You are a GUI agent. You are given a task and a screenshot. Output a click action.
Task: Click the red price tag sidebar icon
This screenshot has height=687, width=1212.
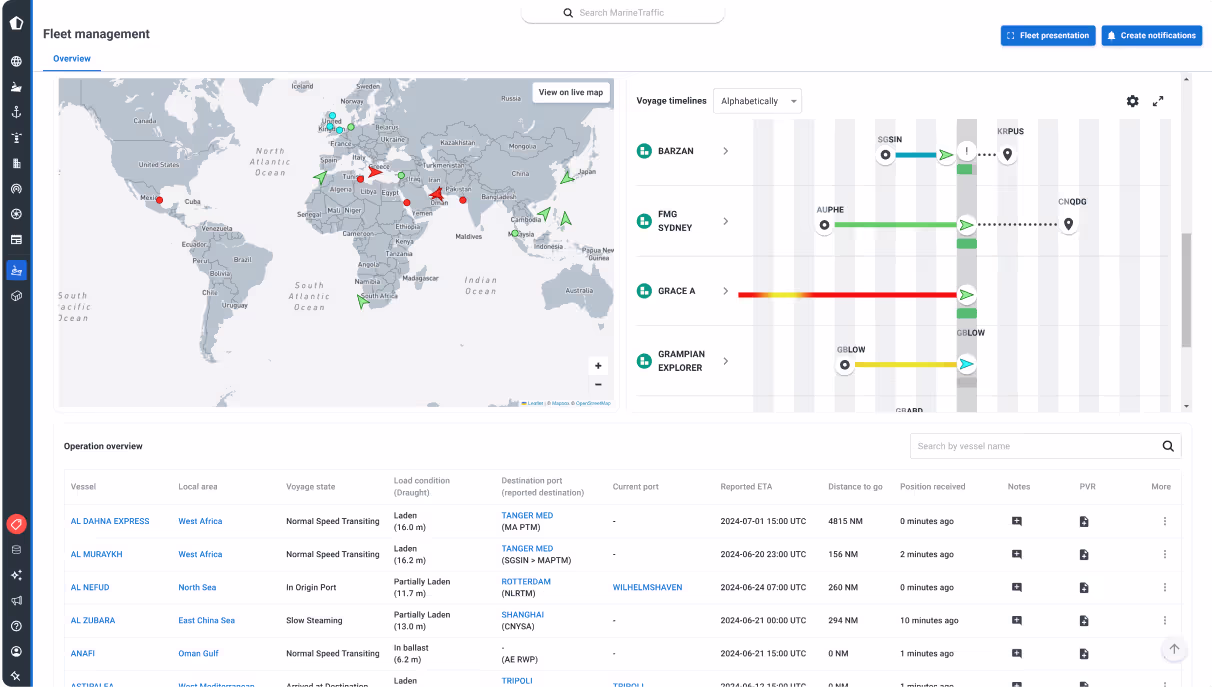point(16,524)
